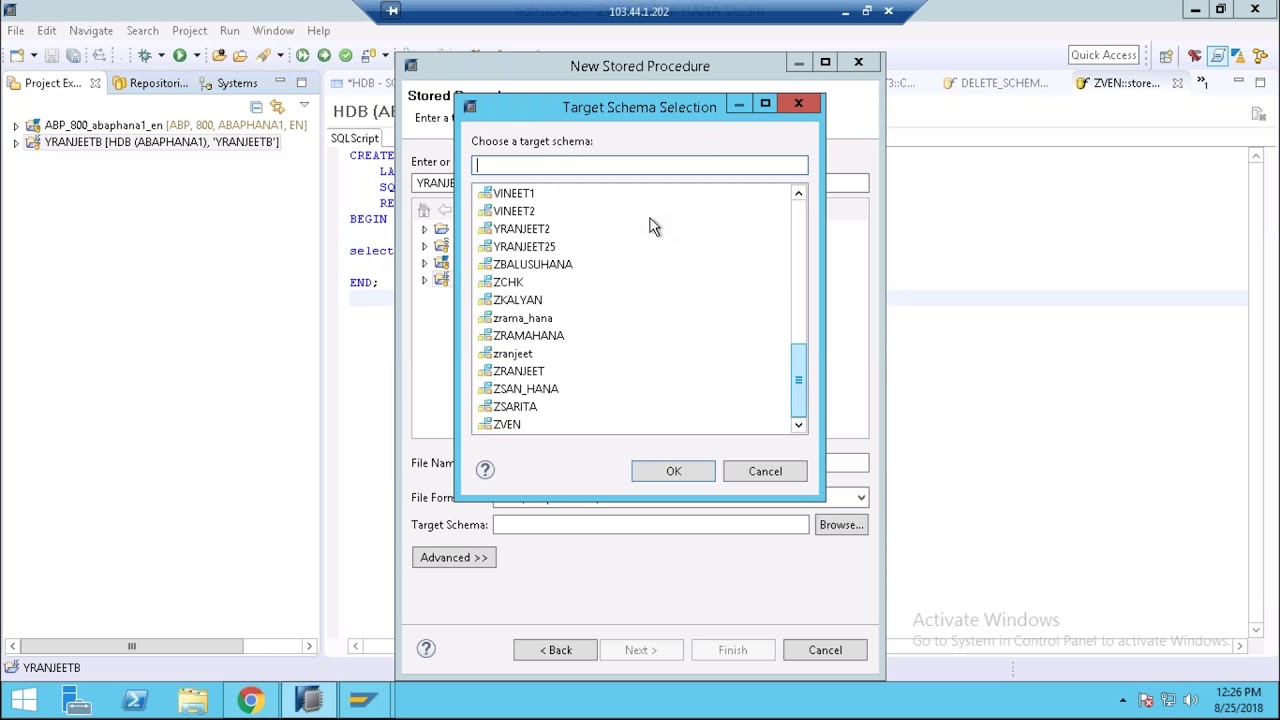Switch to DELETE_SCHEM... editor tab
1280x720 pixels.
coord(996,83)
